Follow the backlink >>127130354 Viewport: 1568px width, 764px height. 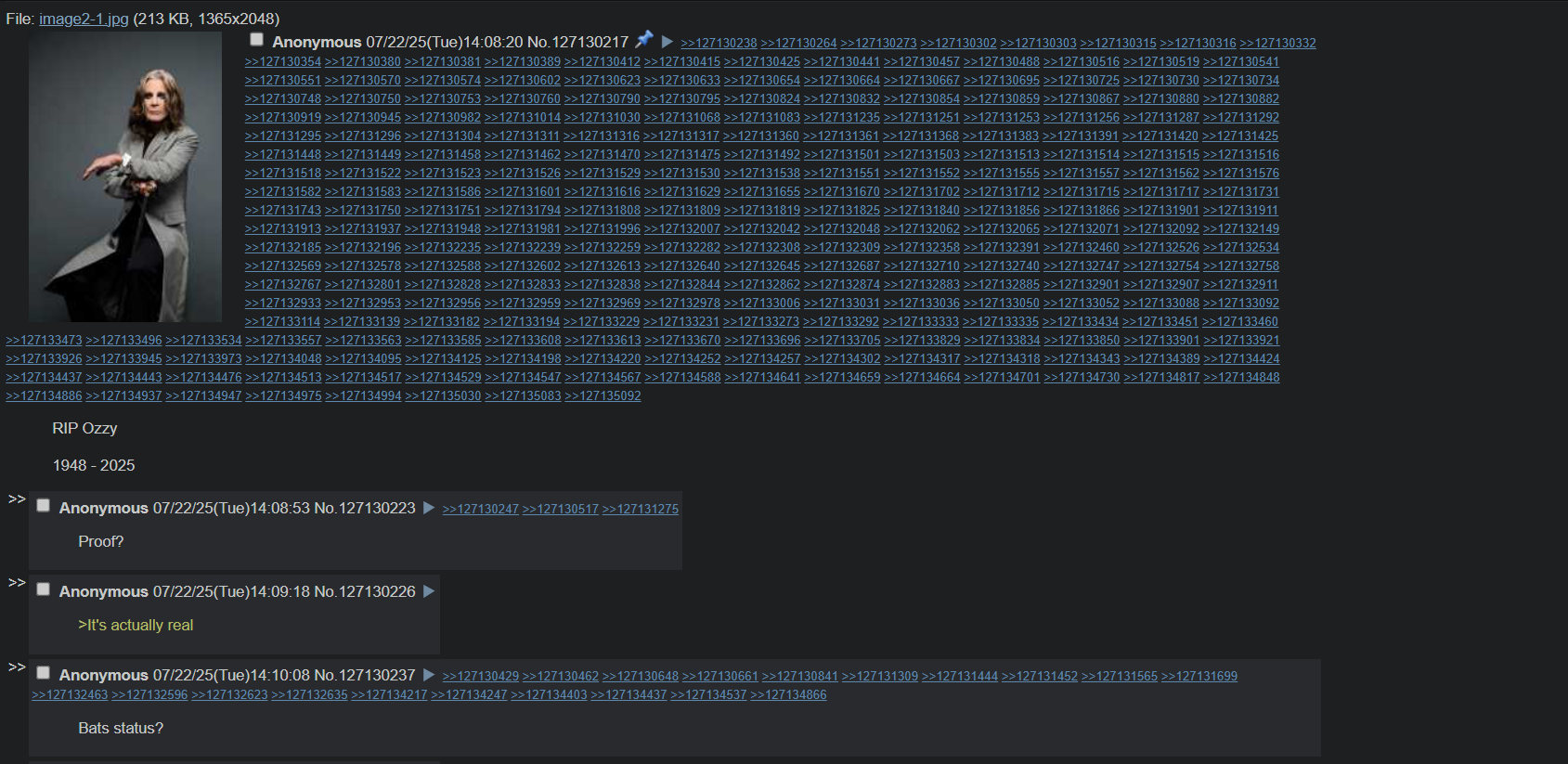[x=283, y=62]
